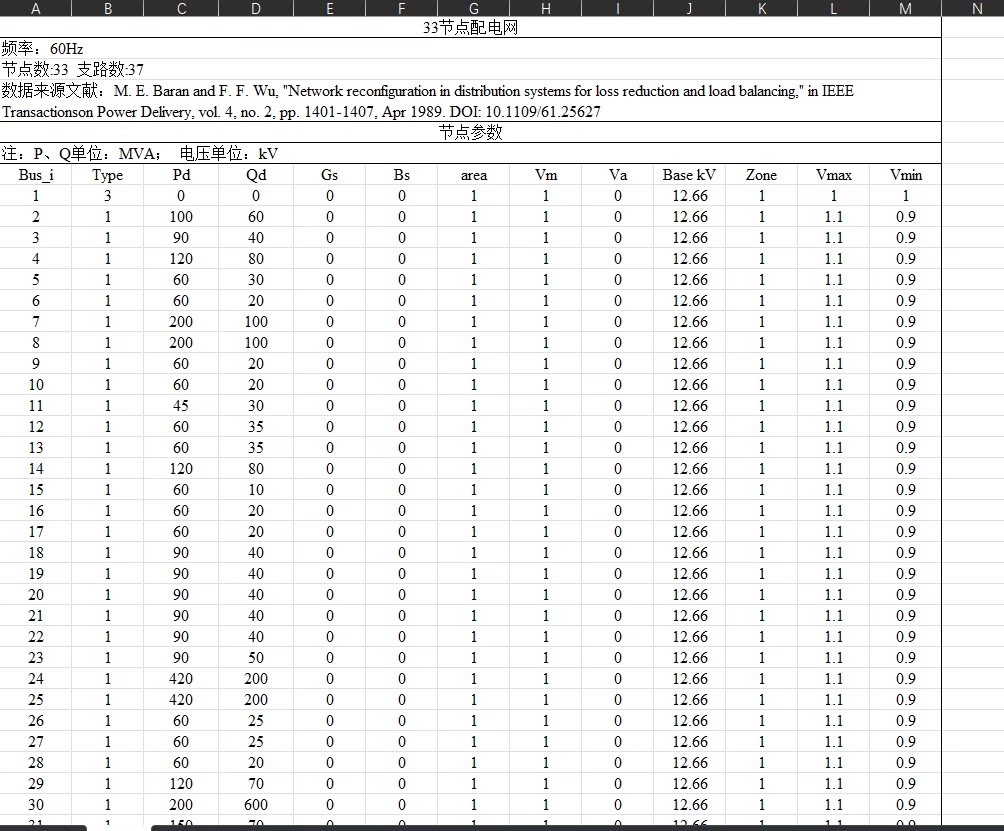Click Base kV 12.66 for bus 10
The width and height of the screenshot is (1004, 831).
click(x=690, y=385)
